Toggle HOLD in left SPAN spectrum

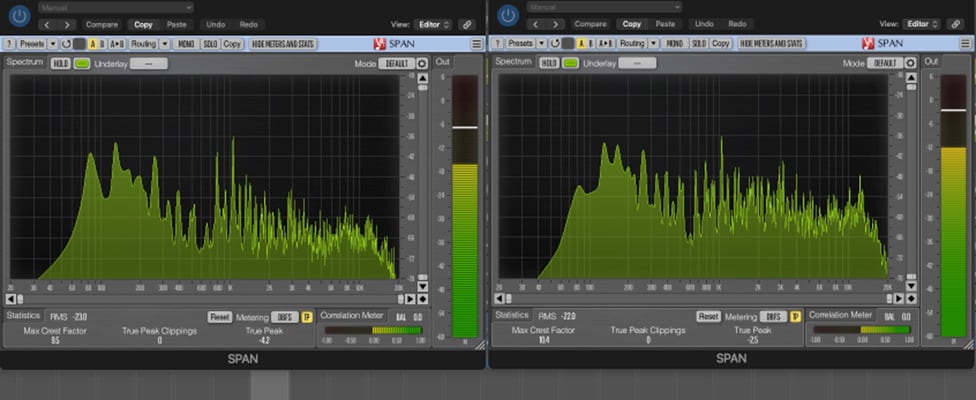[60, 63]
